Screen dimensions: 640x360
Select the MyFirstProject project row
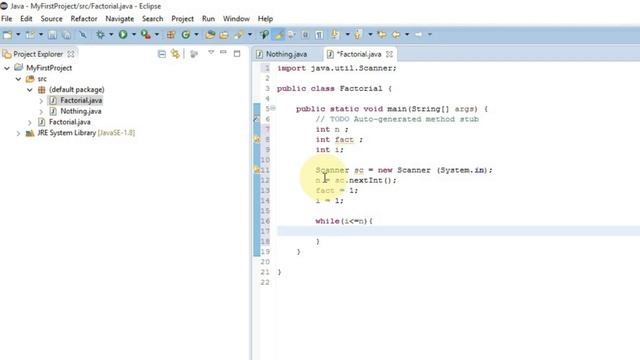coord(49,68)
